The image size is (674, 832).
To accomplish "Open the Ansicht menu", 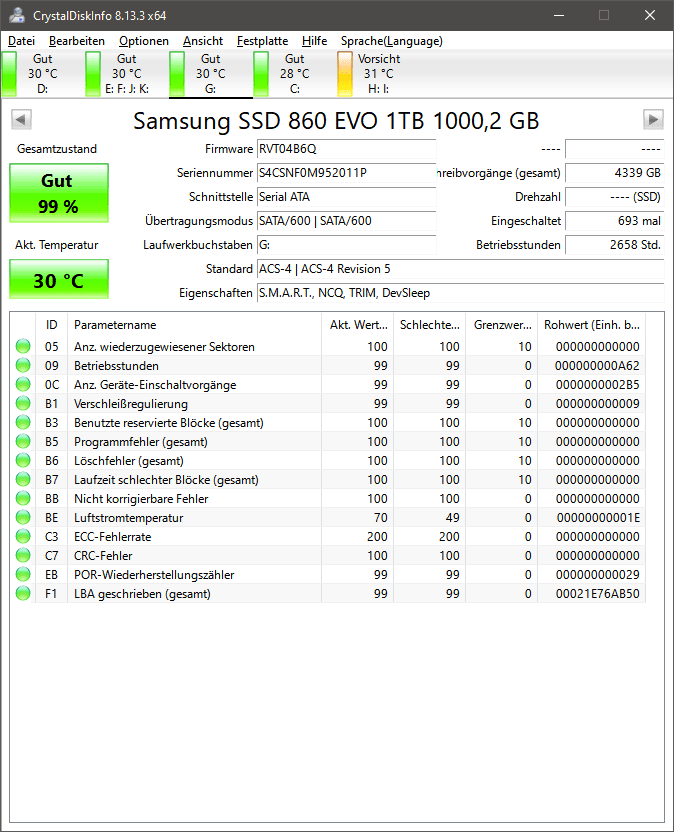I will point(203,41).
